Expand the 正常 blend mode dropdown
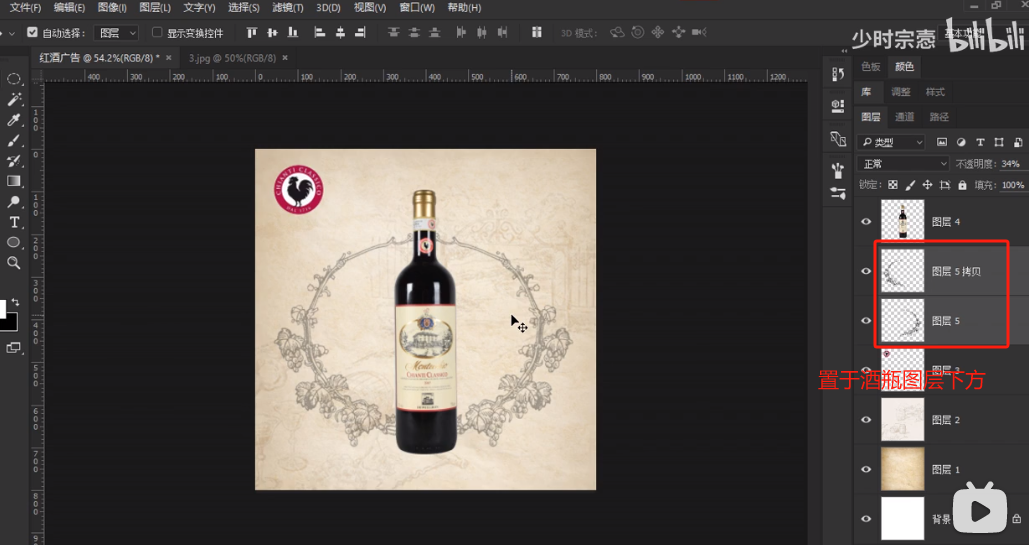This screenshot has width=1029, height=545. [x=903, y=164]
